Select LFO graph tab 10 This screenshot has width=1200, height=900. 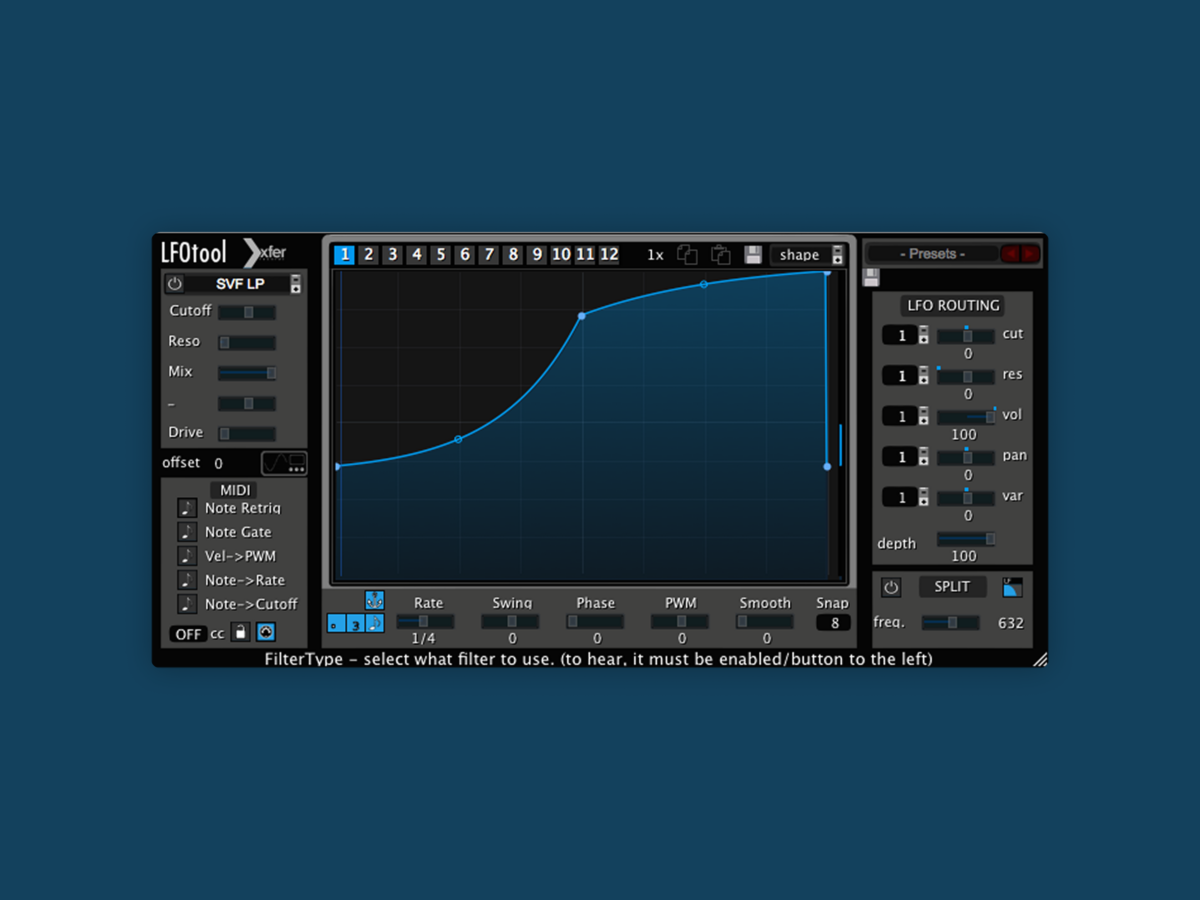point(561,255)
